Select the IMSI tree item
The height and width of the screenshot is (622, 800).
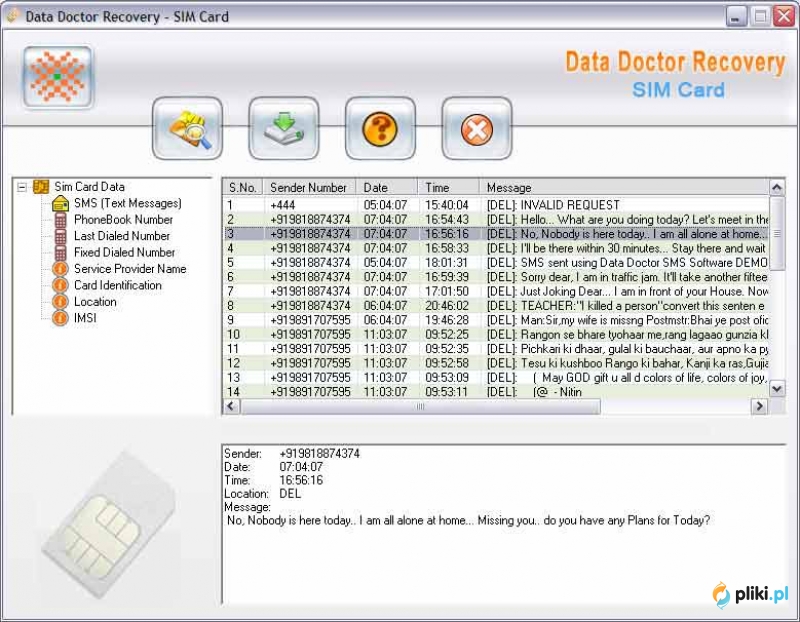pyautogui.click(x=85, y=317)
